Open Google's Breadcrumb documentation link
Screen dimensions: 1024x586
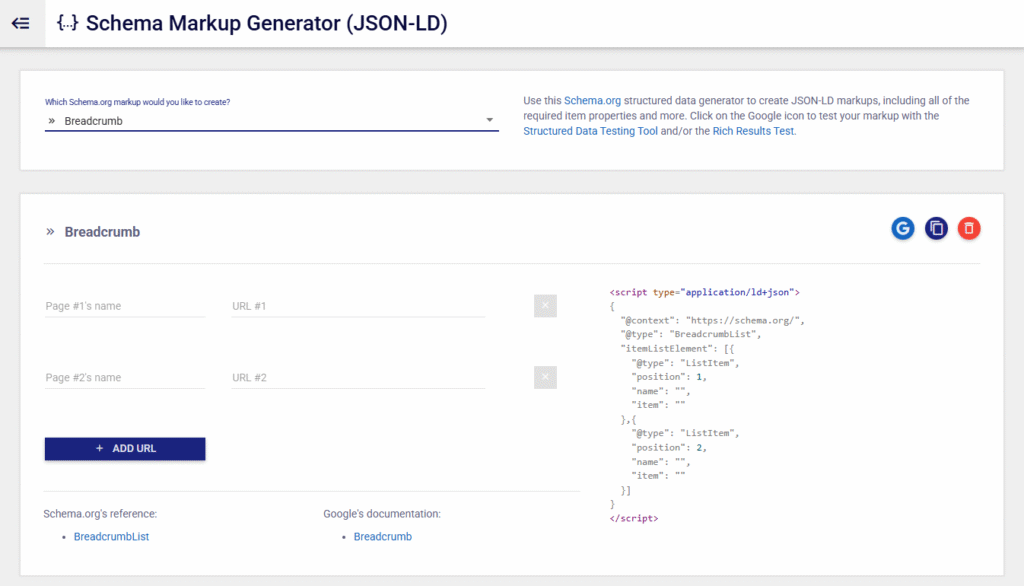(x=383, y=536)
